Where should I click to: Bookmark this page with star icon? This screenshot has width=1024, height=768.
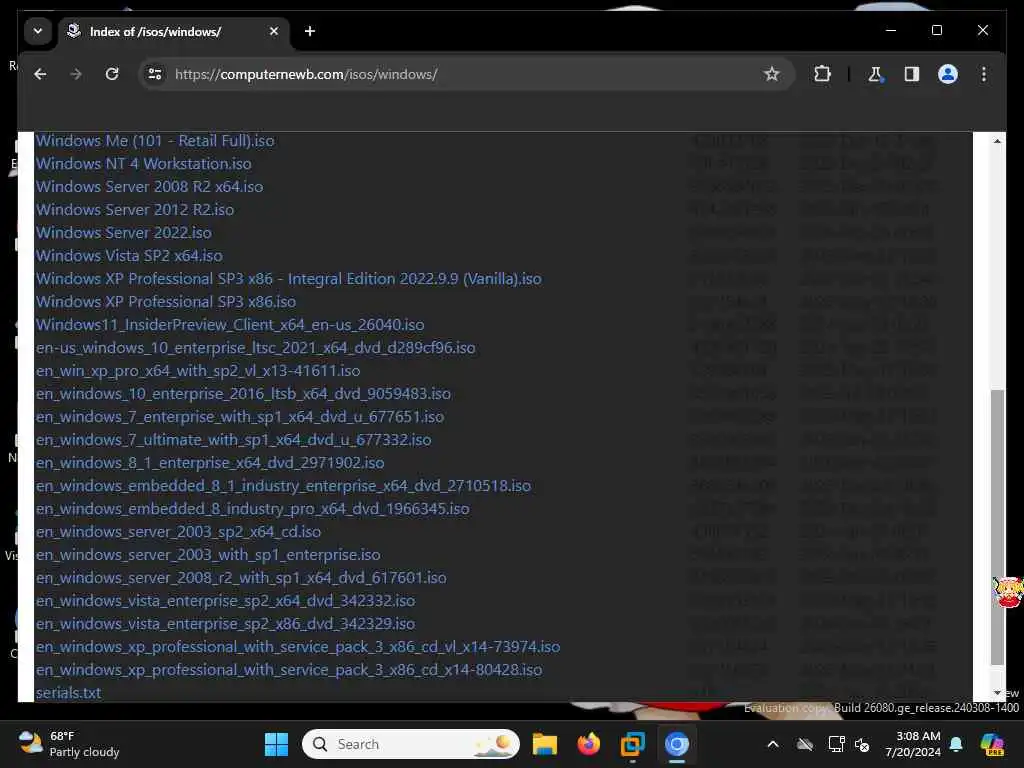pos(771,74)
